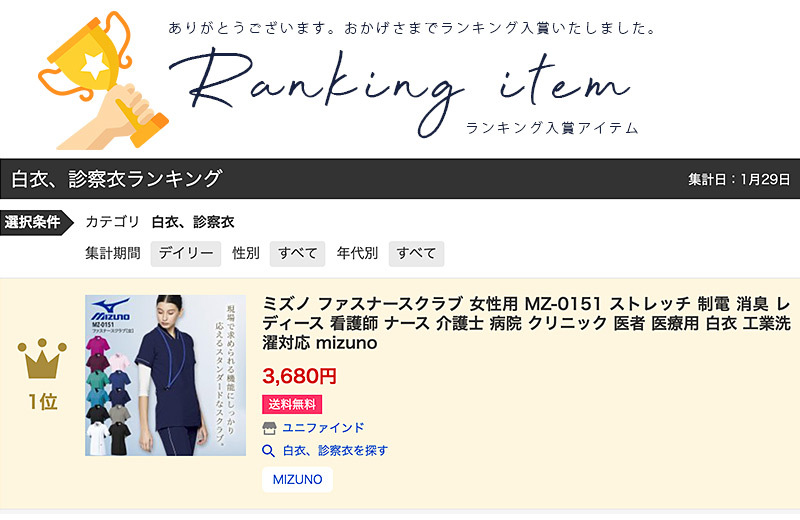Open the Mizuno scrub product thumbnail
This screenshot has height=520, width=800.
click(165, 375)
